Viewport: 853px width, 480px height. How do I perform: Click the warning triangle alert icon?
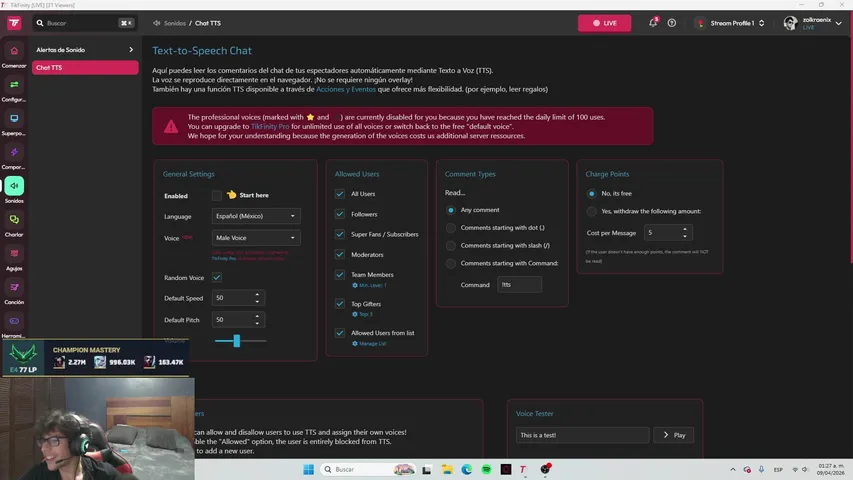pyautogui.click(x=171, y=127)
